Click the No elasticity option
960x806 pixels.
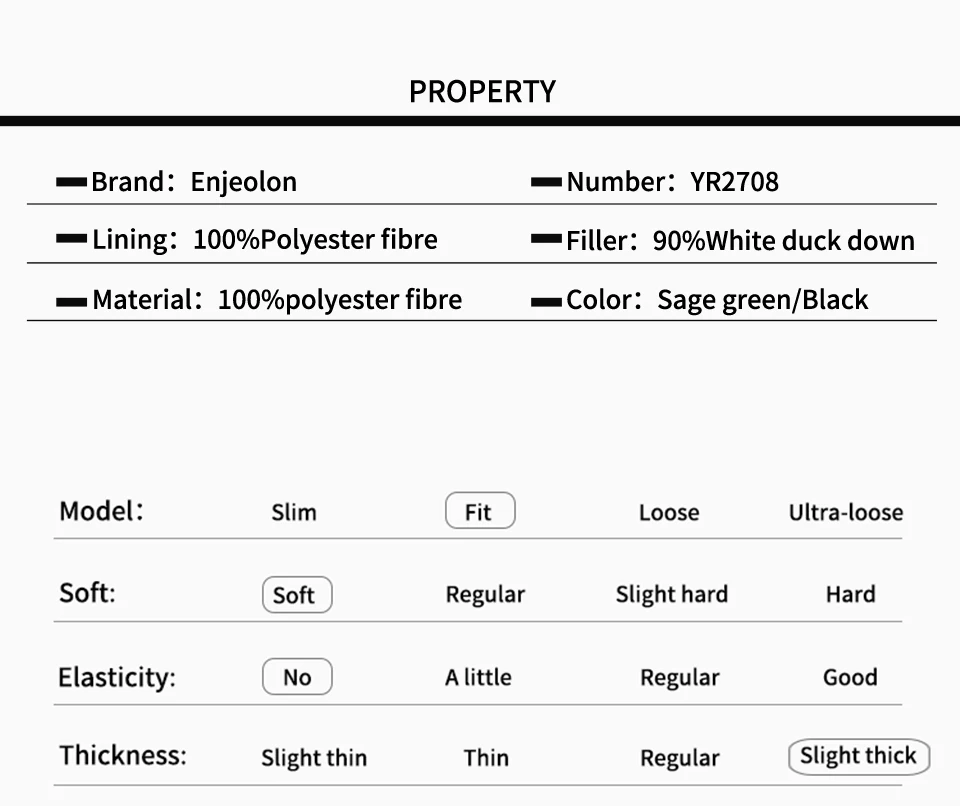(297, 677)
